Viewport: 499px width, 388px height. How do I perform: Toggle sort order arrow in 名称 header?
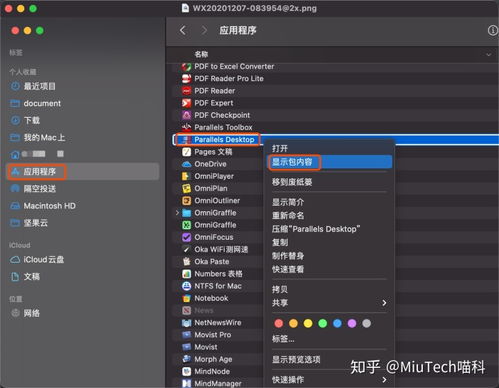click(x=488, y=54)
